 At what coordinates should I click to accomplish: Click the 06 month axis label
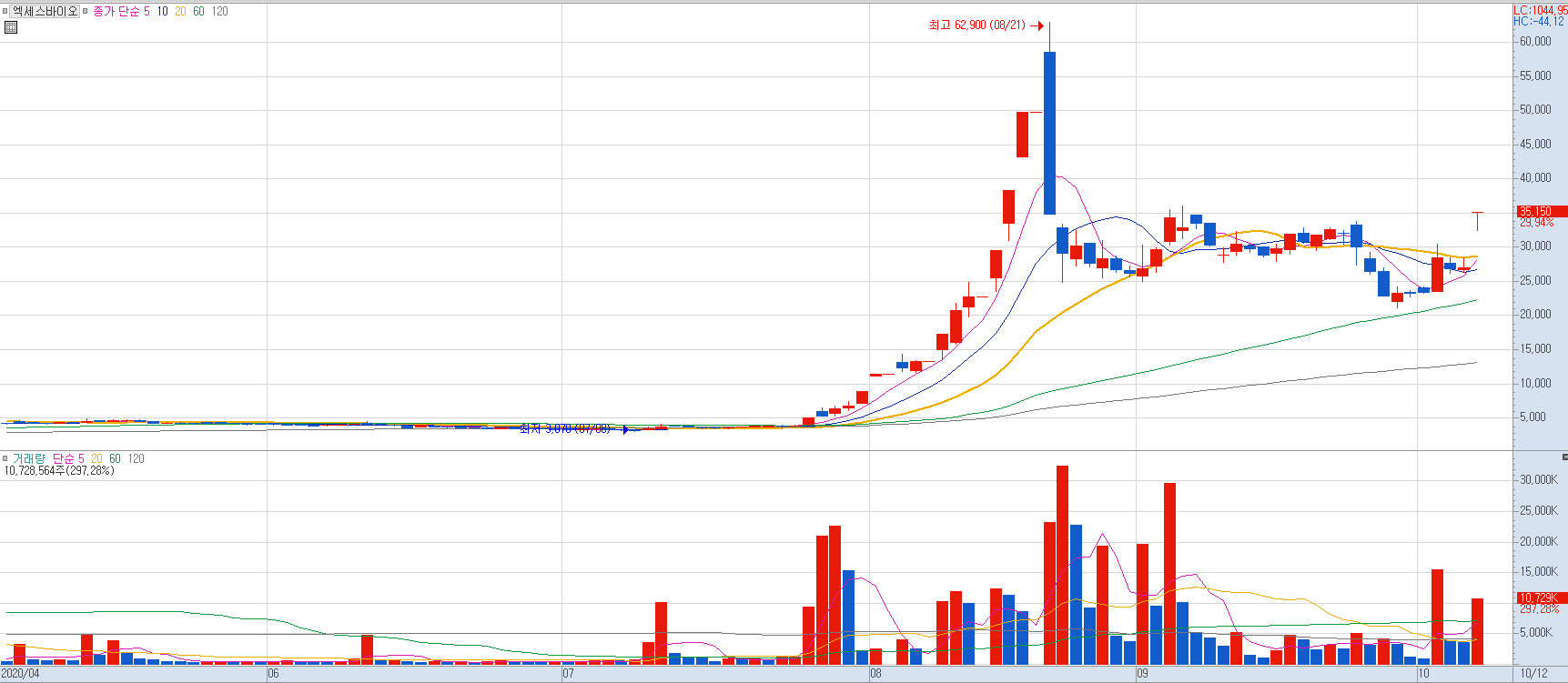click(274, 674)
